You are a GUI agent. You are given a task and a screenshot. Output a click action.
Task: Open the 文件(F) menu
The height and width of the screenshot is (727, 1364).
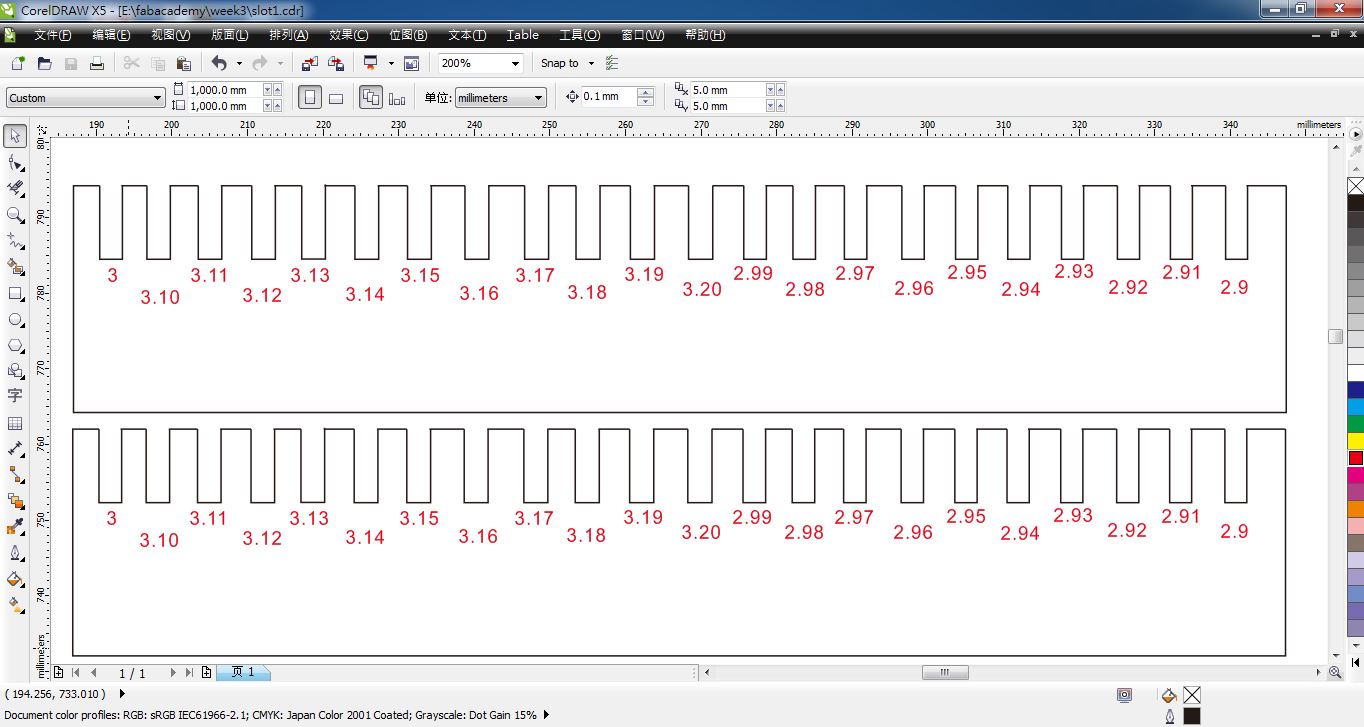52,35
